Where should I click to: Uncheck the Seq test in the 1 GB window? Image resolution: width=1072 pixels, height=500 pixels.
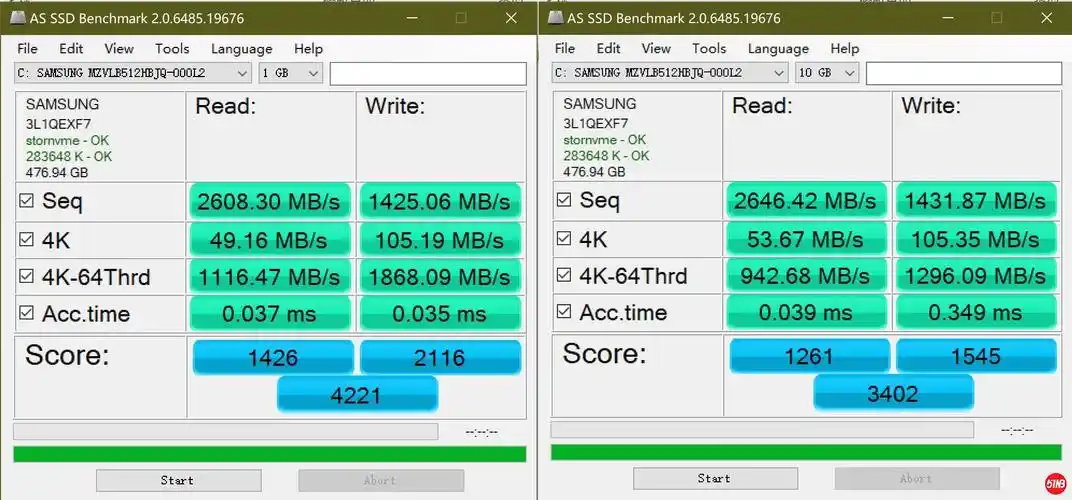(28, 200)
